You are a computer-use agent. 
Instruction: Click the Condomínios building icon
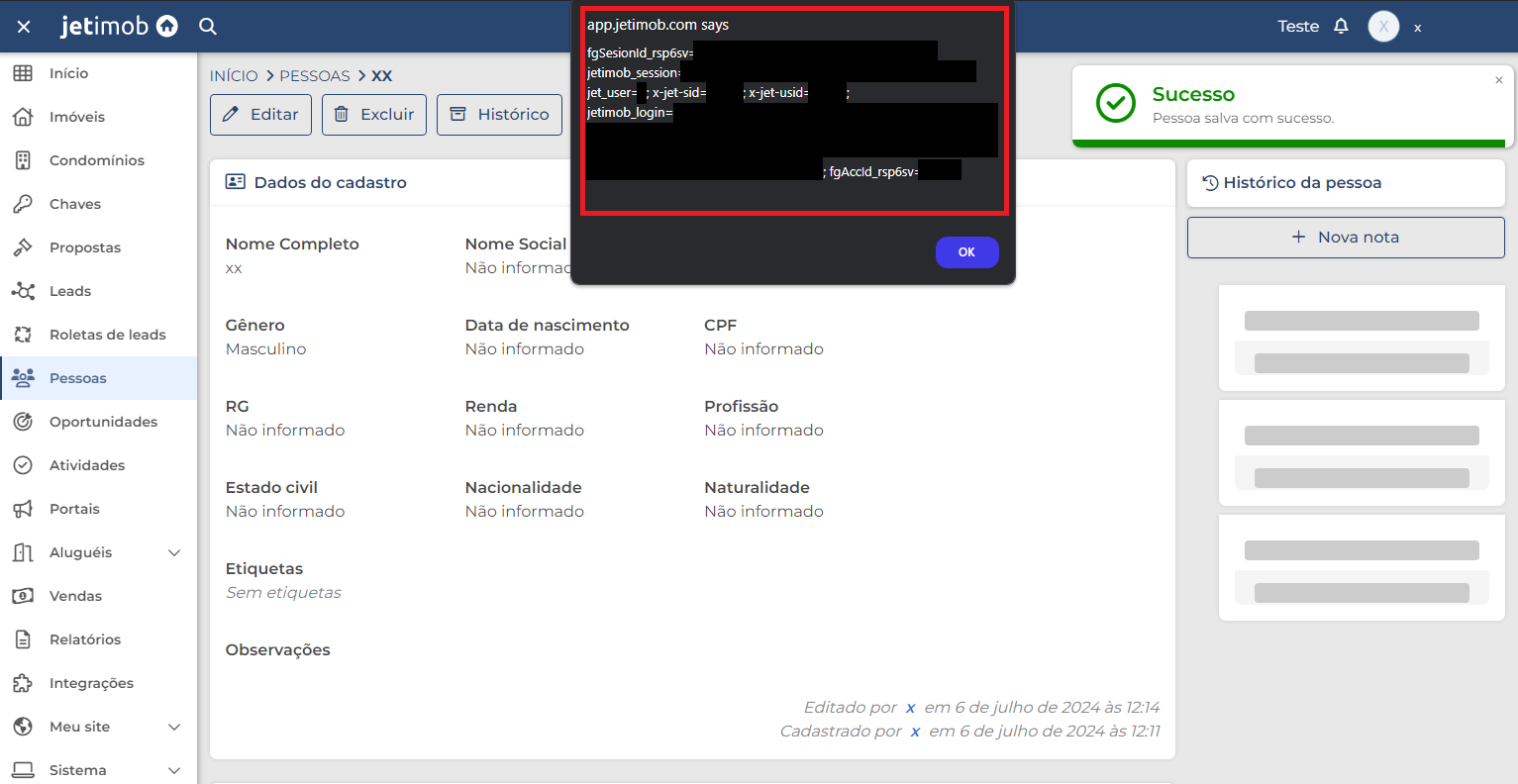(x=23, y=160)
